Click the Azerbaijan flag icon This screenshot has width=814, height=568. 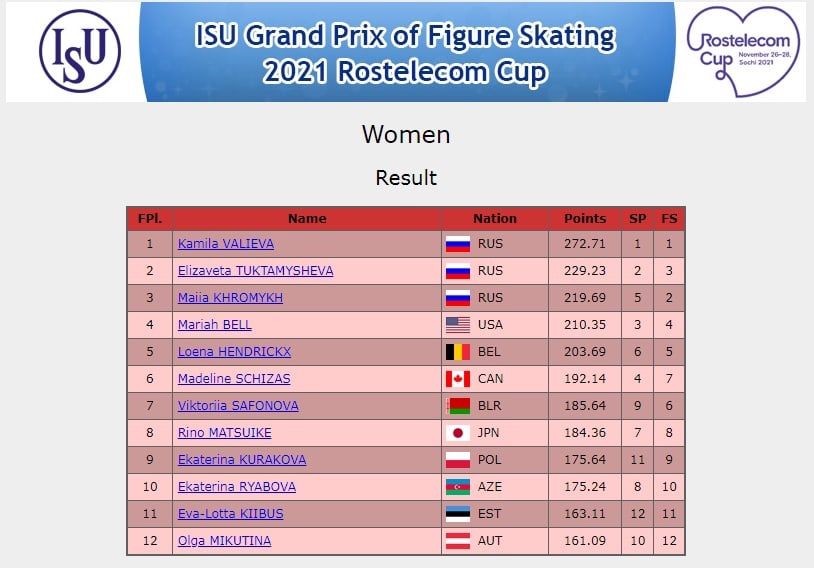tap(458, 487)
